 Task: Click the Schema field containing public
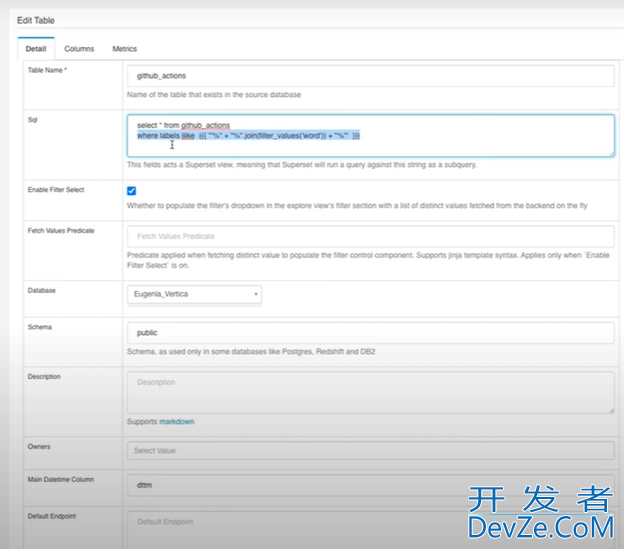coord(370,333)
